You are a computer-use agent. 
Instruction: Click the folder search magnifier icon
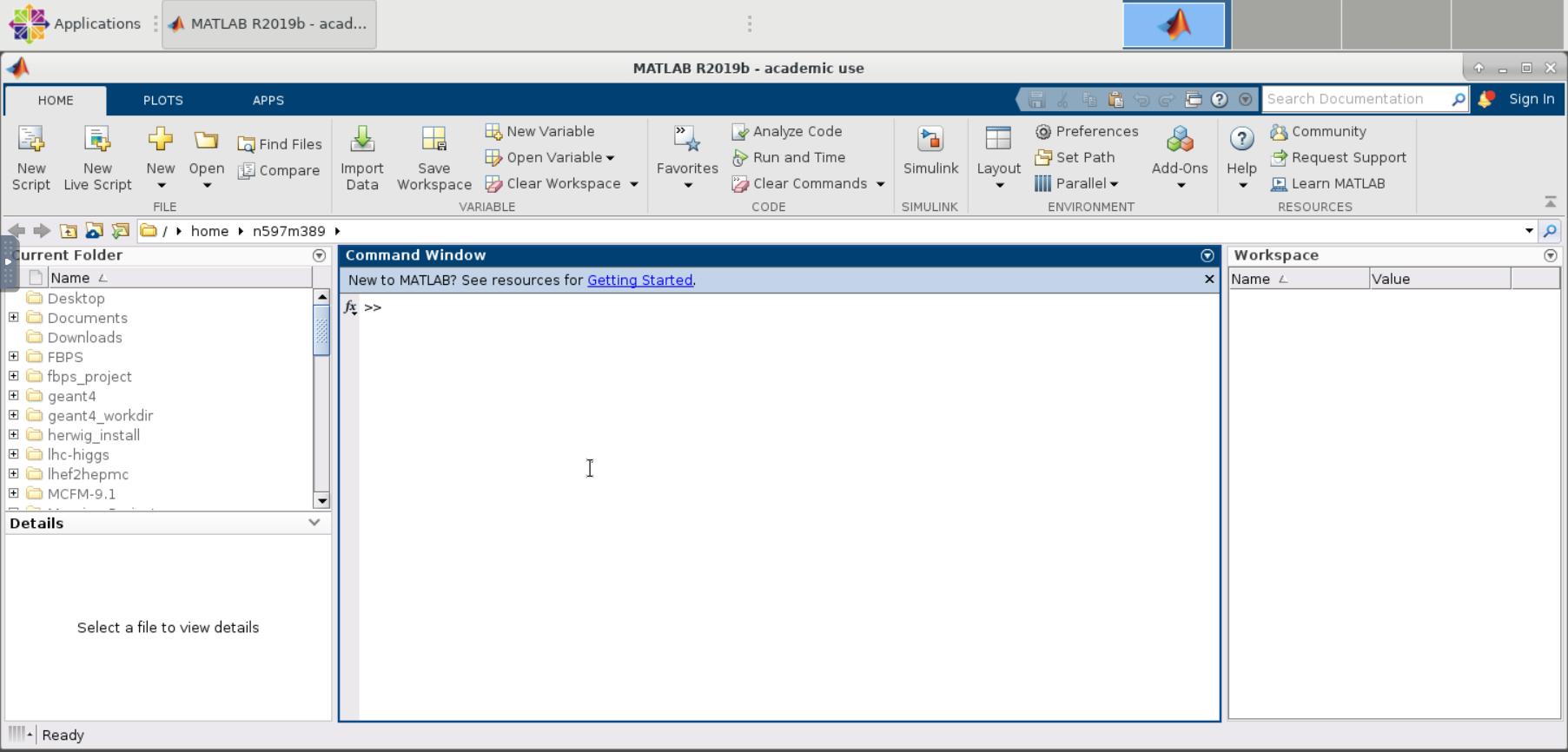(x=1549, y=231)
